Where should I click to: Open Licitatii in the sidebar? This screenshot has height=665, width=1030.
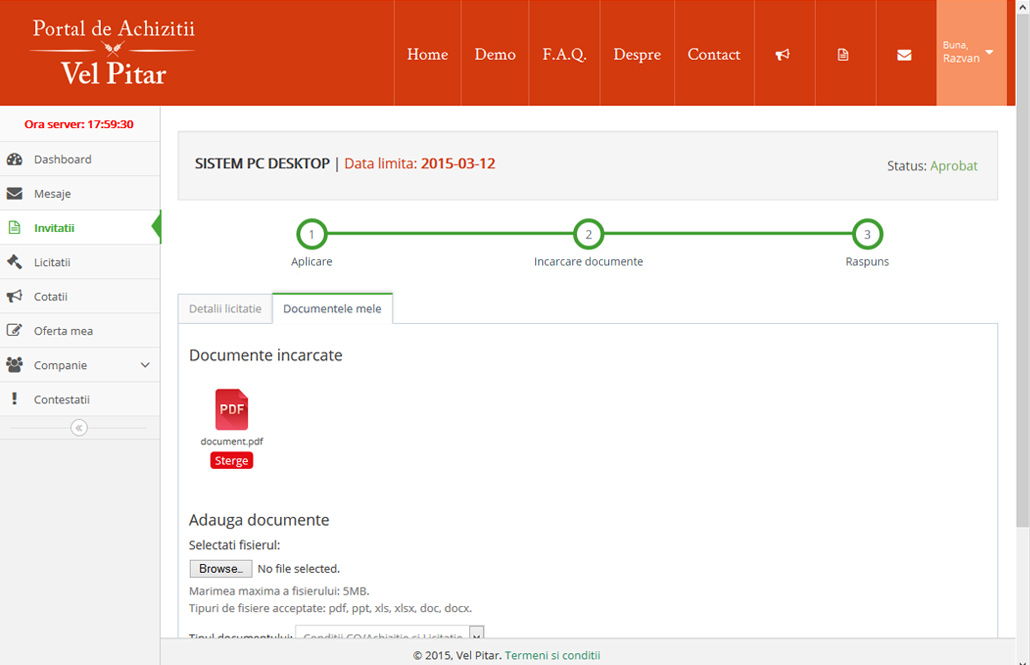(80, 262)
